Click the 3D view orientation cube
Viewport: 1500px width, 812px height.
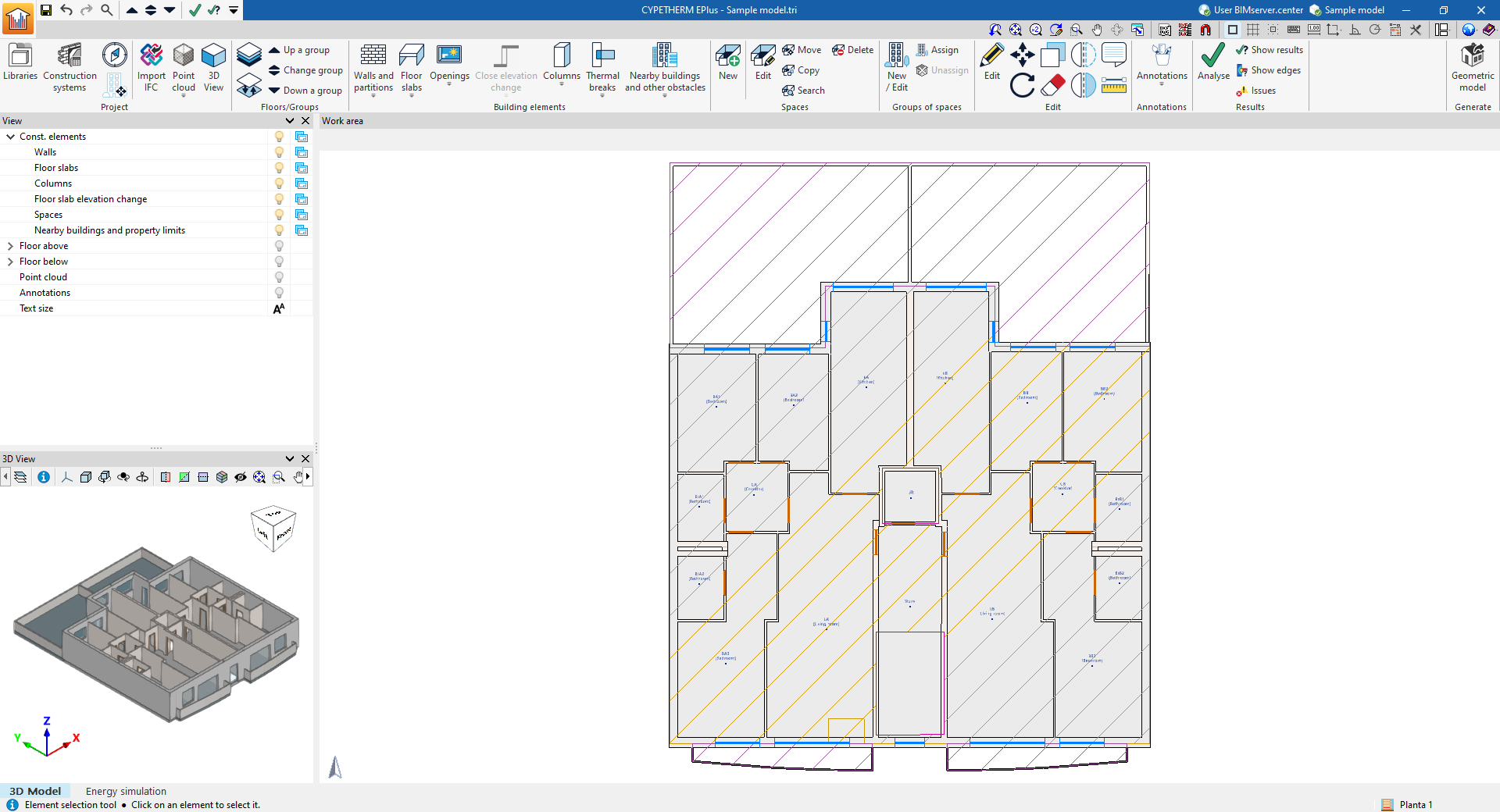click(273, 528)
